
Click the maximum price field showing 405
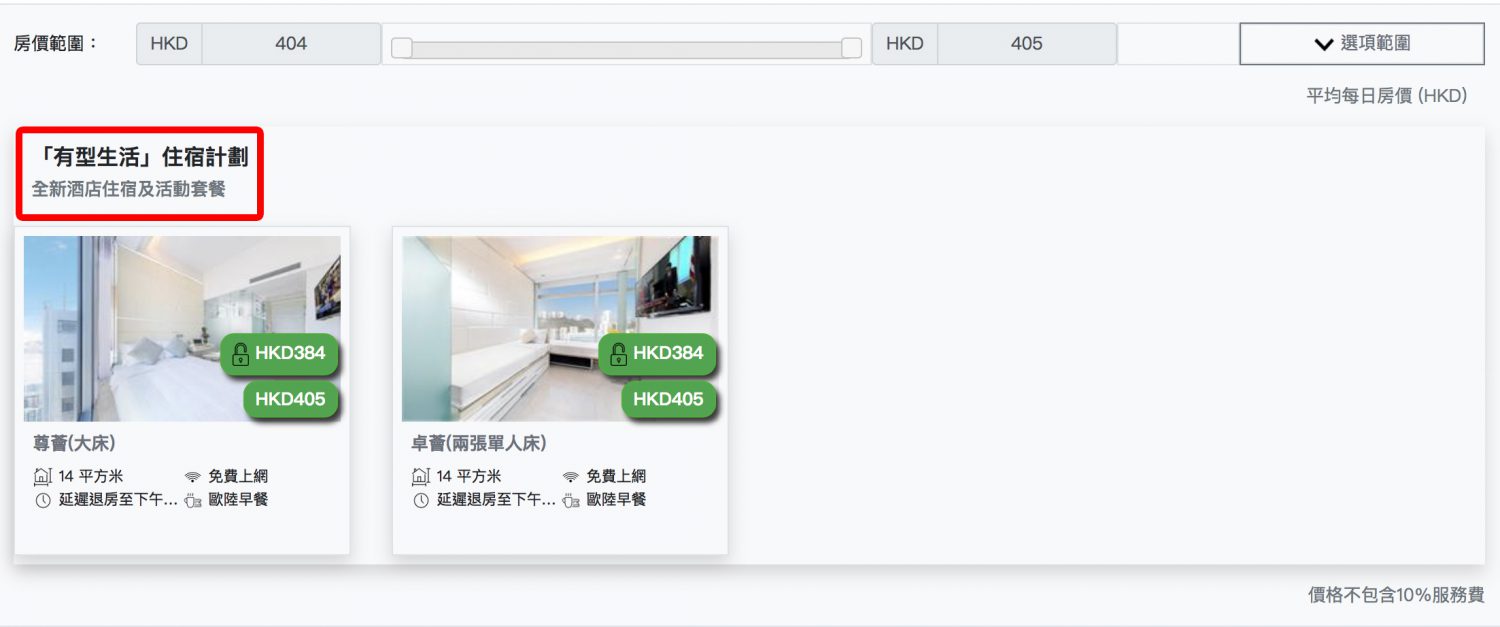click(1027, 44)
